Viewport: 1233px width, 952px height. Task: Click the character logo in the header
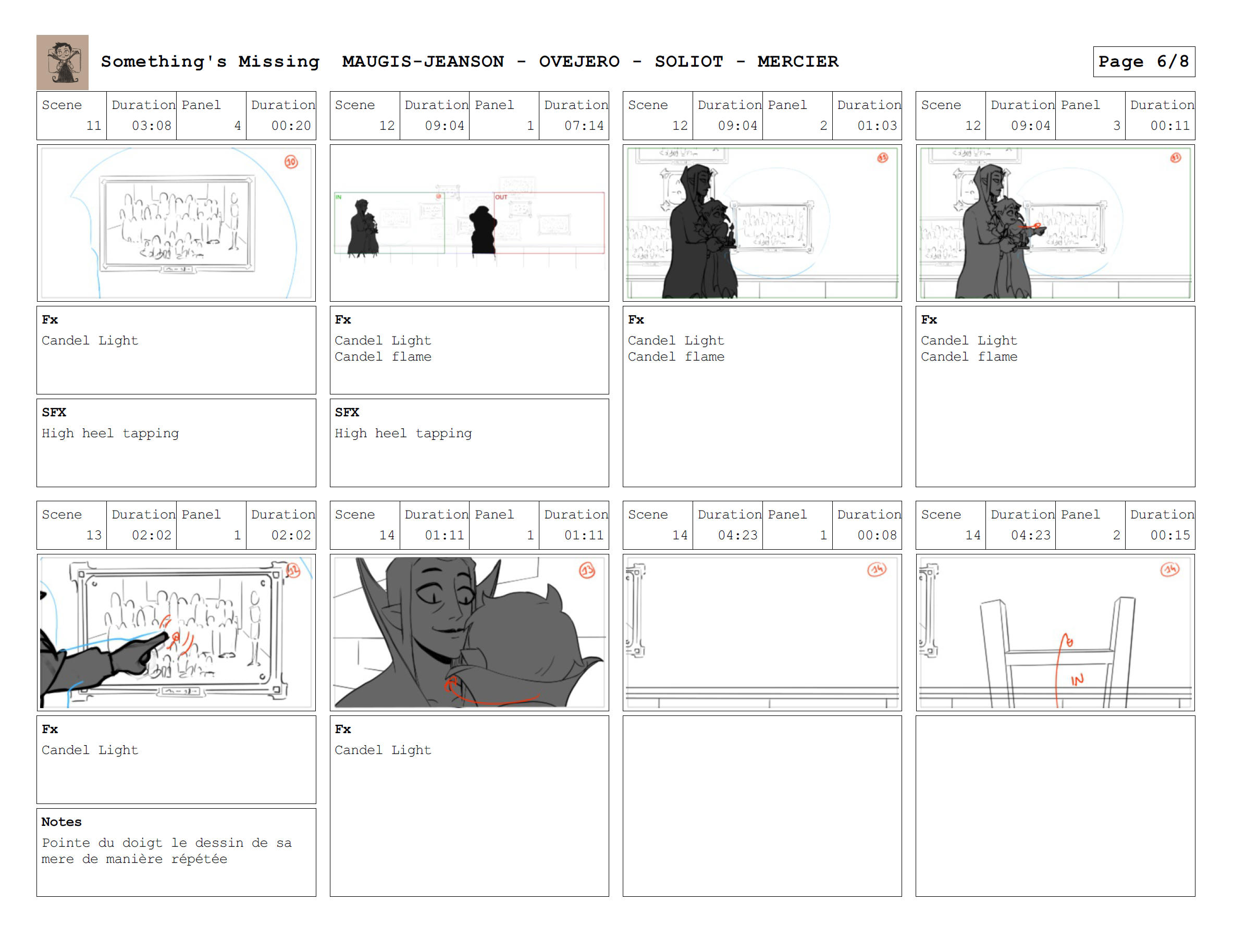pos(62,62)
